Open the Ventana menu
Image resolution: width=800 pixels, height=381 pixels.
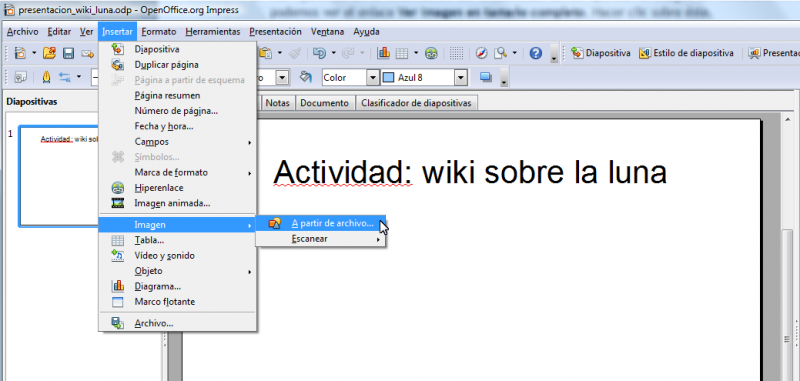328,32
